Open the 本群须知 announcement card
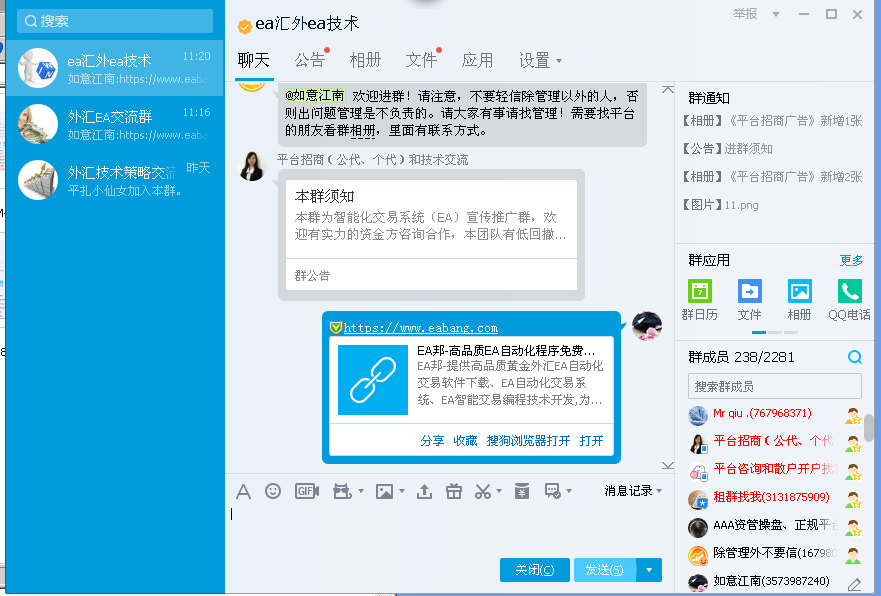The height and width of the screenshot is (596, 881). (x=431, y=235)
